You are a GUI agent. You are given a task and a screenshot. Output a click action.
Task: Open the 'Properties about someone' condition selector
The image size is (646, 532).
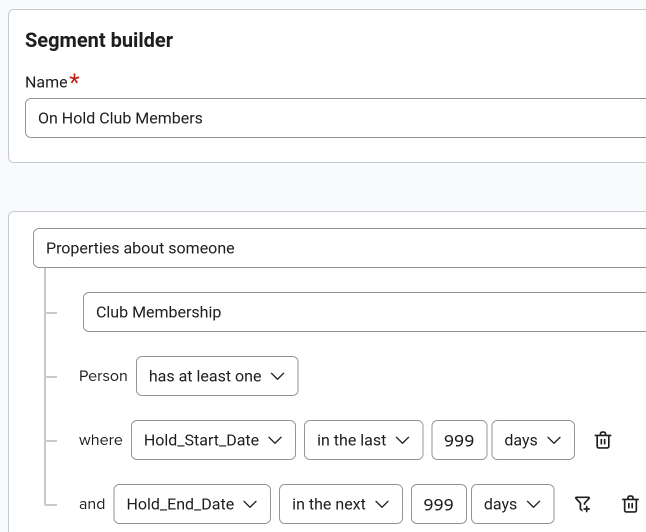pos(339,248)
